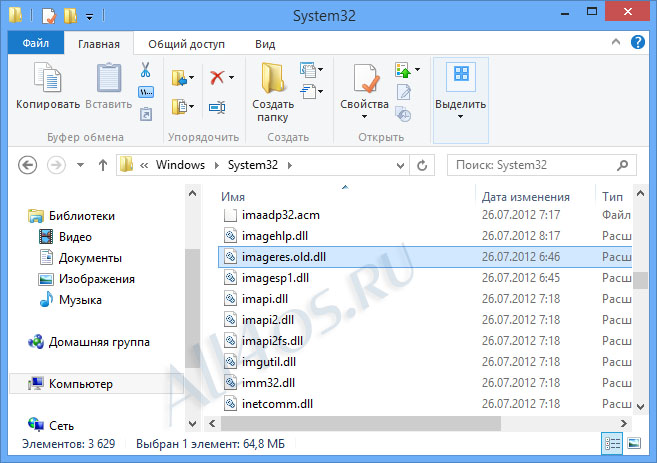Sort by Имя column header
This screenshot has width=657, height=463.
pos(233,197)
